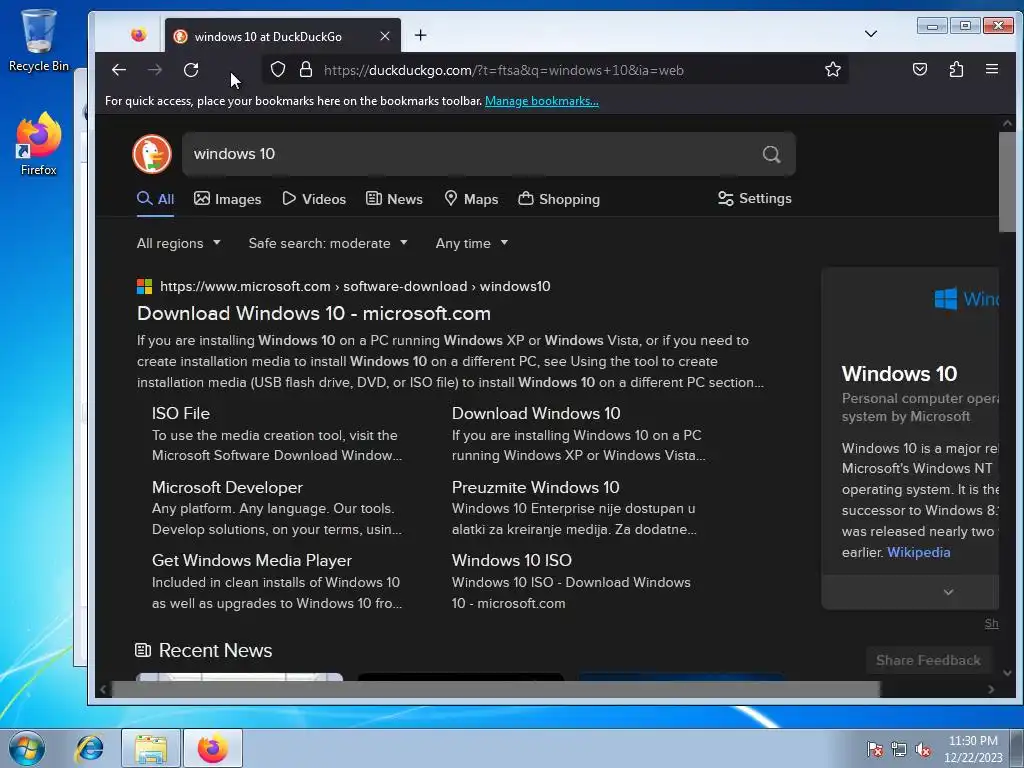
Task: Click the site security padlock icon
Action: (305, 70)
